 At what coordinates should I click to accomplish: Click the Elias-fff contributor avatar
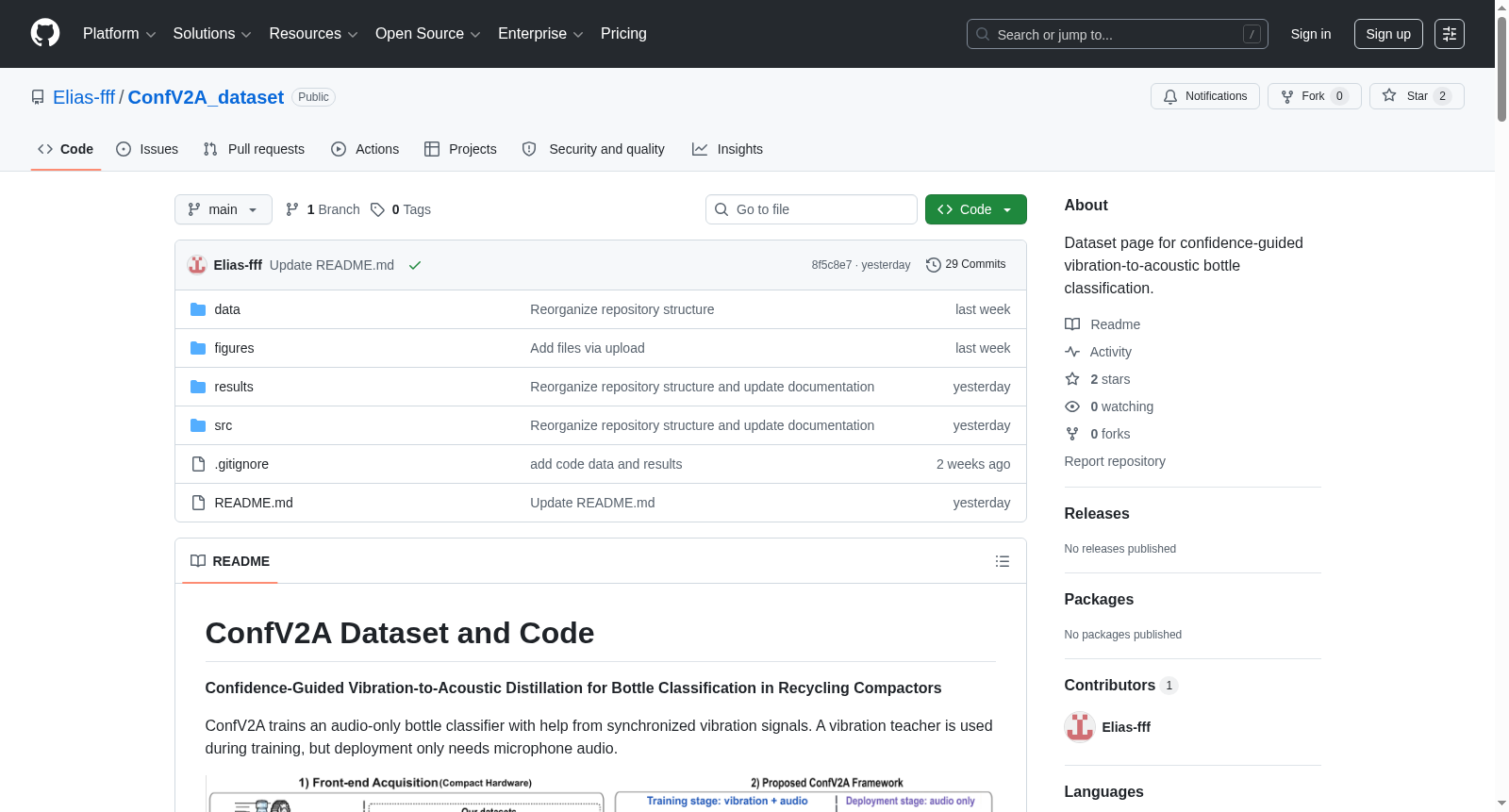click(x=1080, y=727)
